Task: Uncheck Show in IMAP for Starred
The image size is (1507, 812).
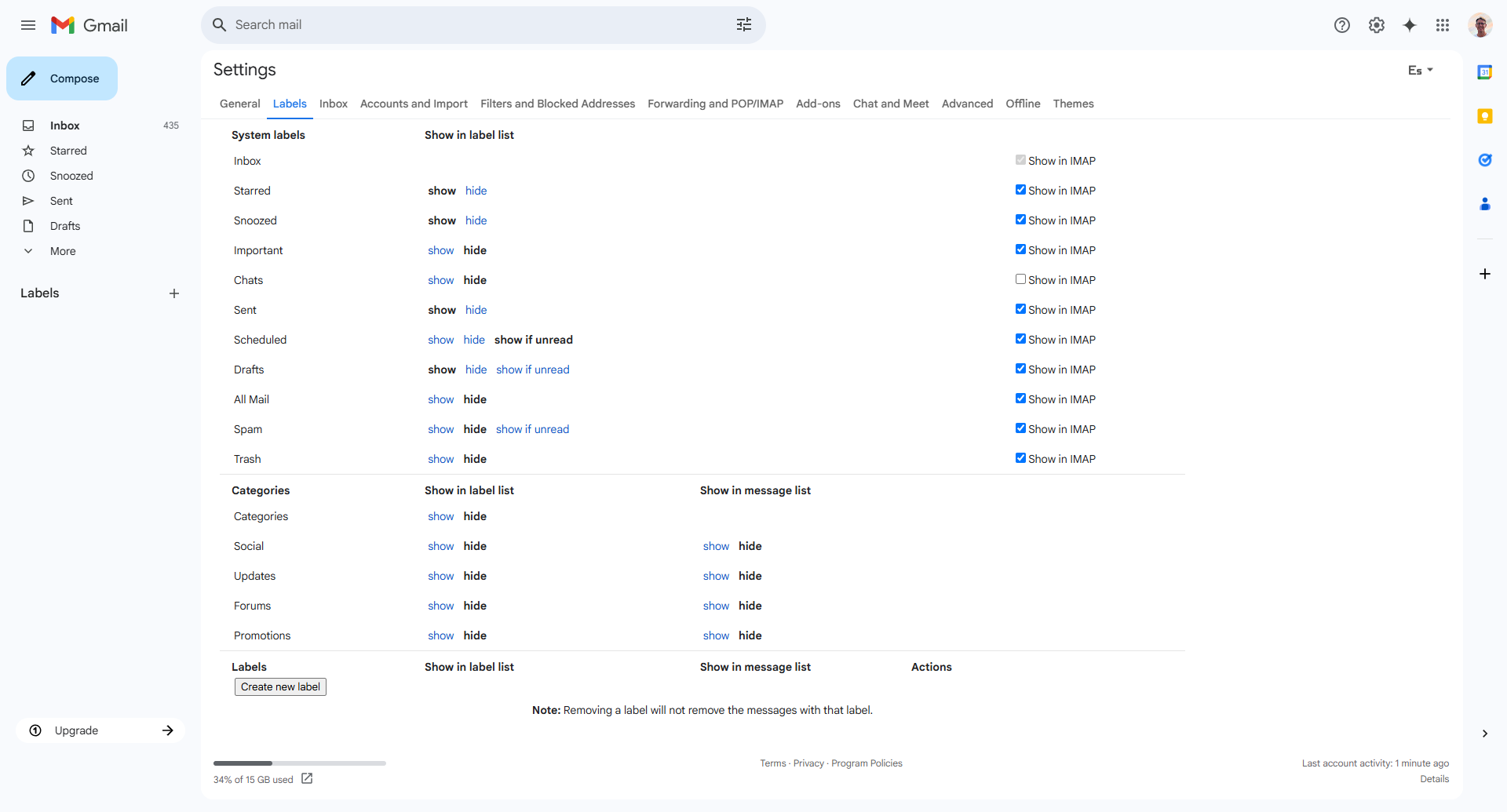Action: pyautogui.click(x=1020, y=190)
